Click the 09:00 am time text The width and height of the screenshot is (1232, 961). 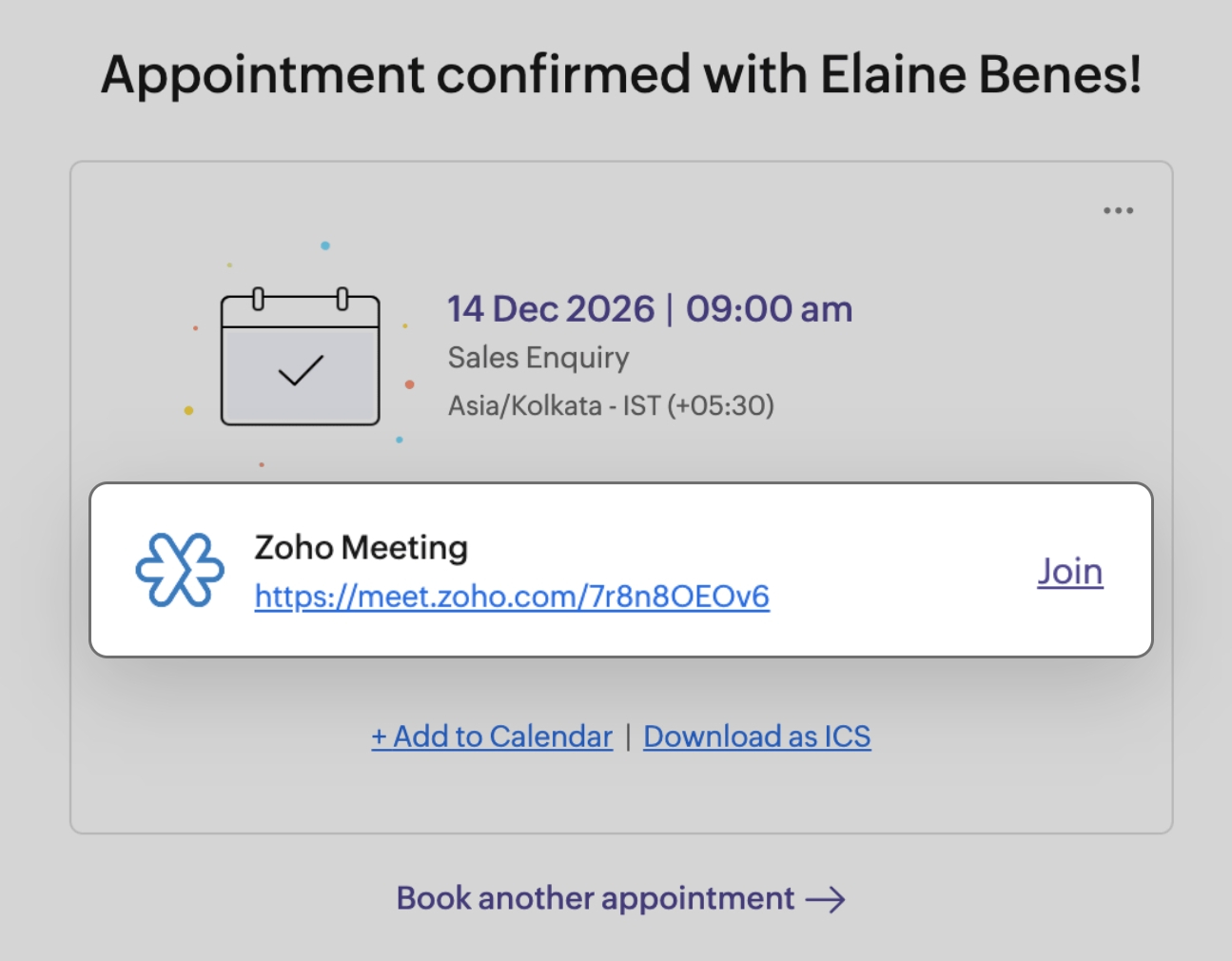tap(769, 309)
